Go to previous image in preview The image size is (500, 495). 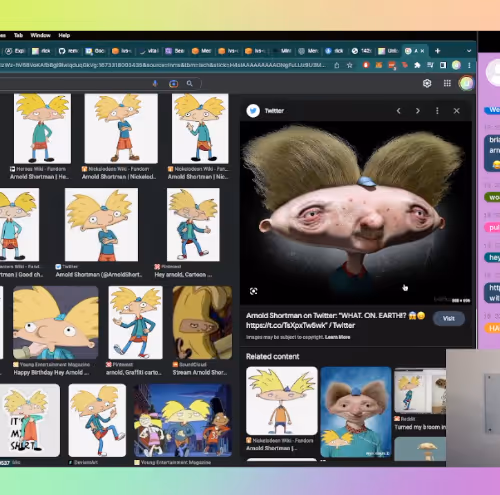[x=399, y=111]
